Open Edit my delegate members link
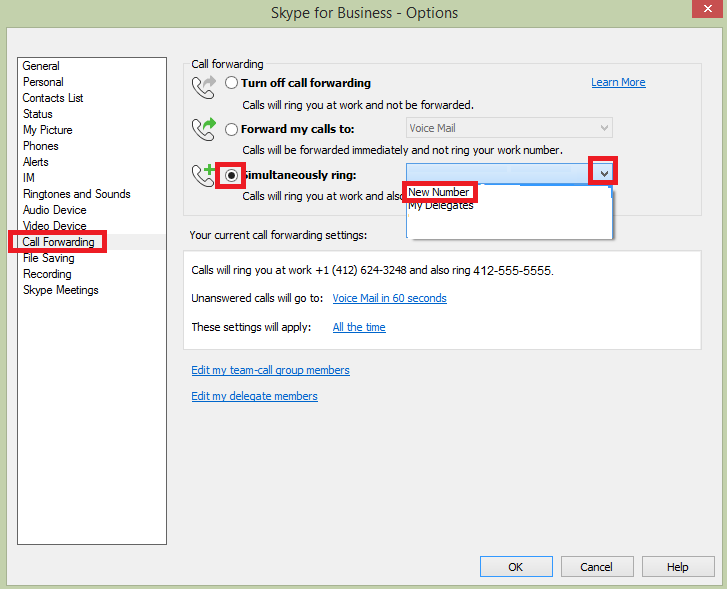The image size is (727, 589). 255,396
